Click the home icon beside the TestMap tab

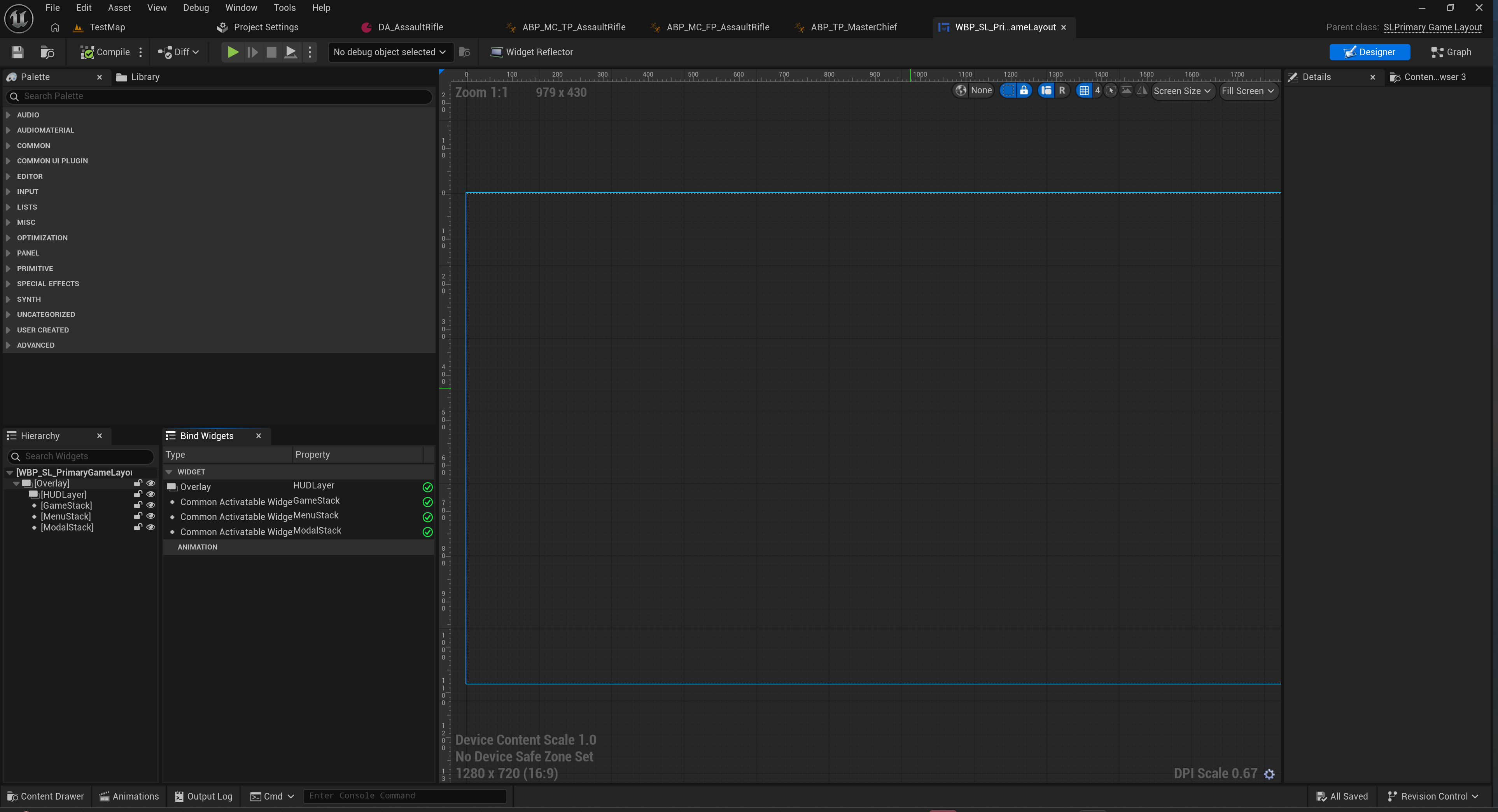(55, 27)
